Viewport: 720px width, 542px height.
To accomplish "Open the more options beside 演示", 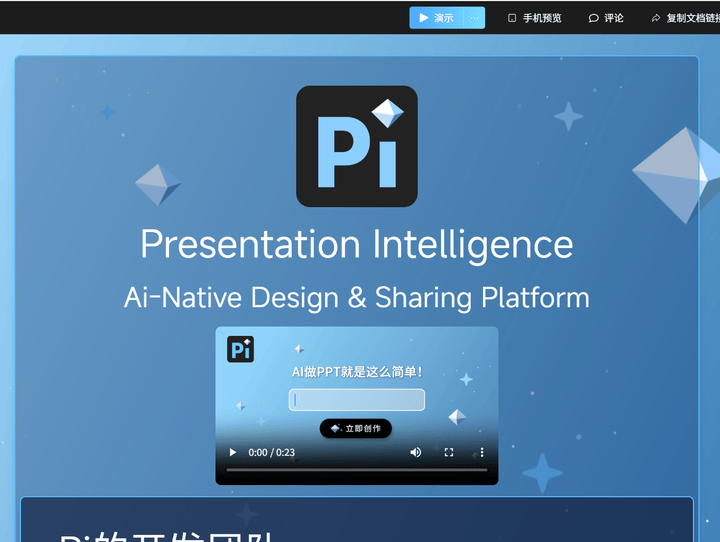I will (x=474, y=18).
